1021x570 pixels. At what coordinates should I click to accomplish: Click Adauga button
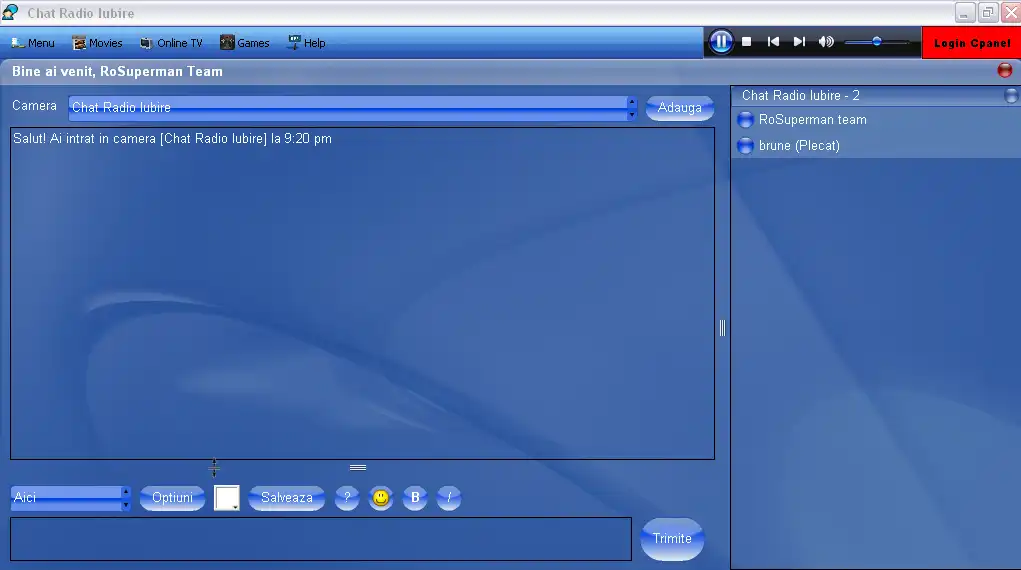(x=679, y=107)
